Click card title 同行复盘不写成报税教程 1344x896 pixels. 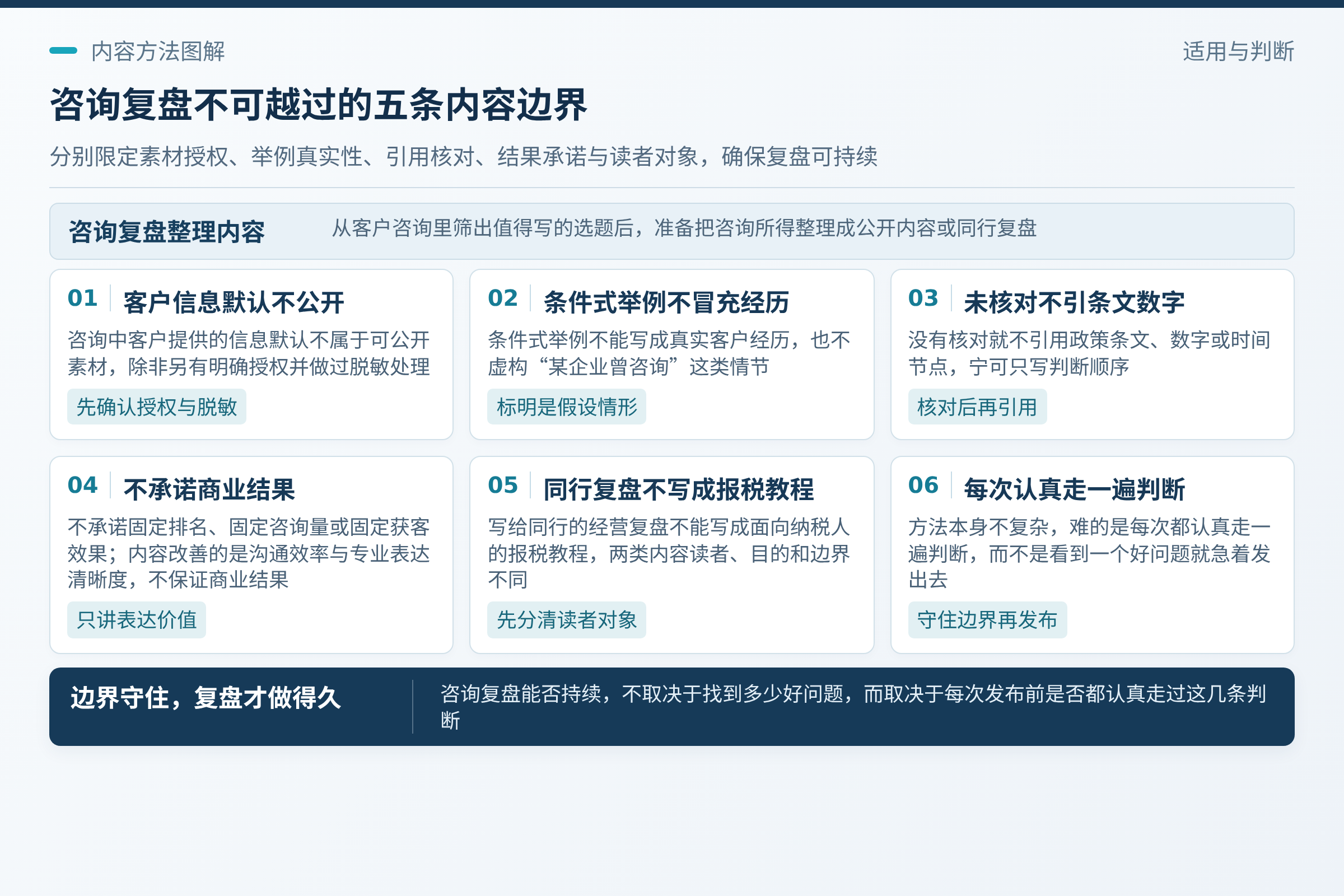679,489
